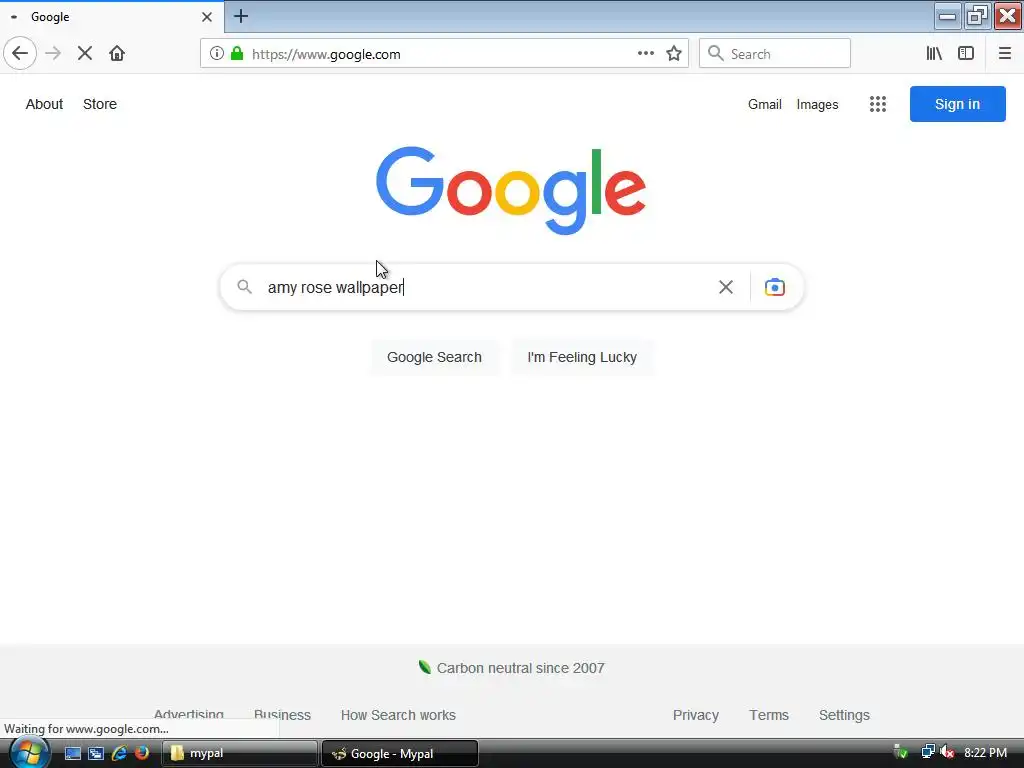Launch Firefox from quick launch
This screenshot has width=1024, height=768.
[x=142, y=753]
